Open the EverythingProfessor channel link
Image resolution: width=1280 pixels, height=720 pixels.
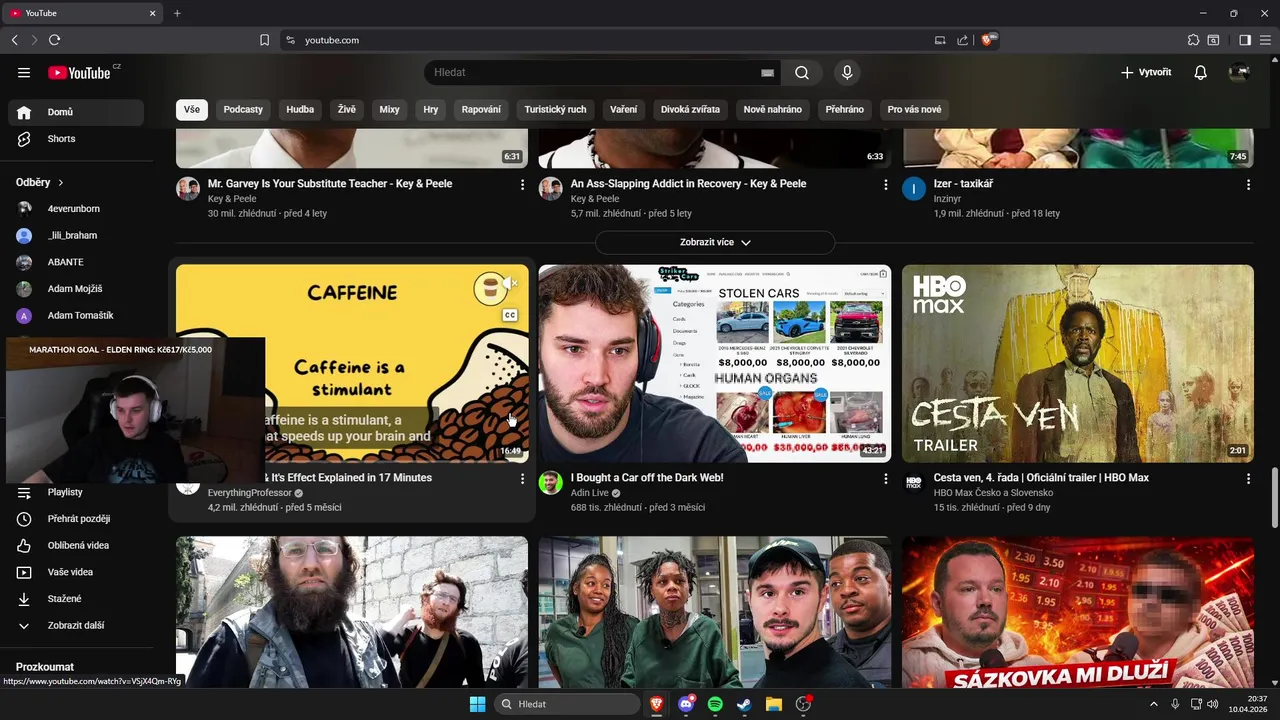pos(250,493)
